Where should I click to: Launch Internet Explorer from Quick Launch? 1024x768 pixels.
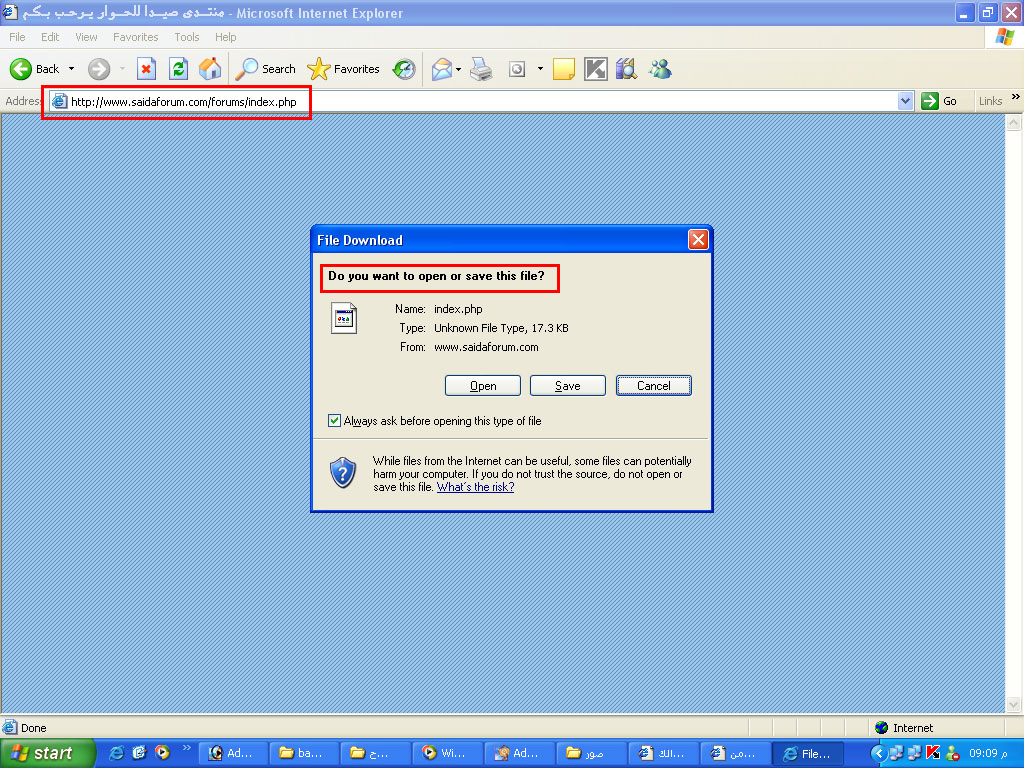[x=116, y=753]
